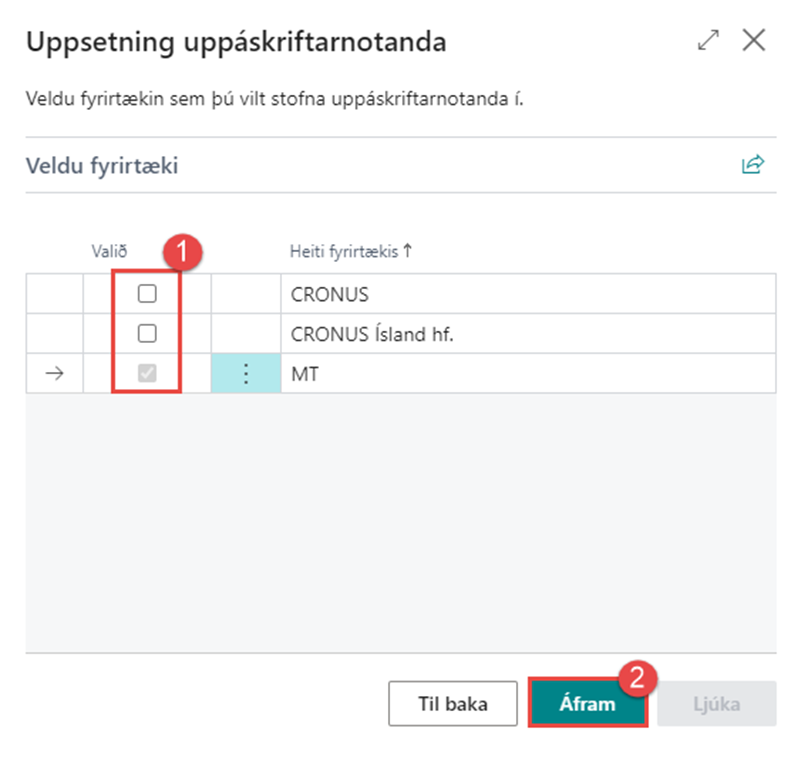808x759 pixels.
Task: Check the Valið box for CRONUS
Action: point(147,294)
